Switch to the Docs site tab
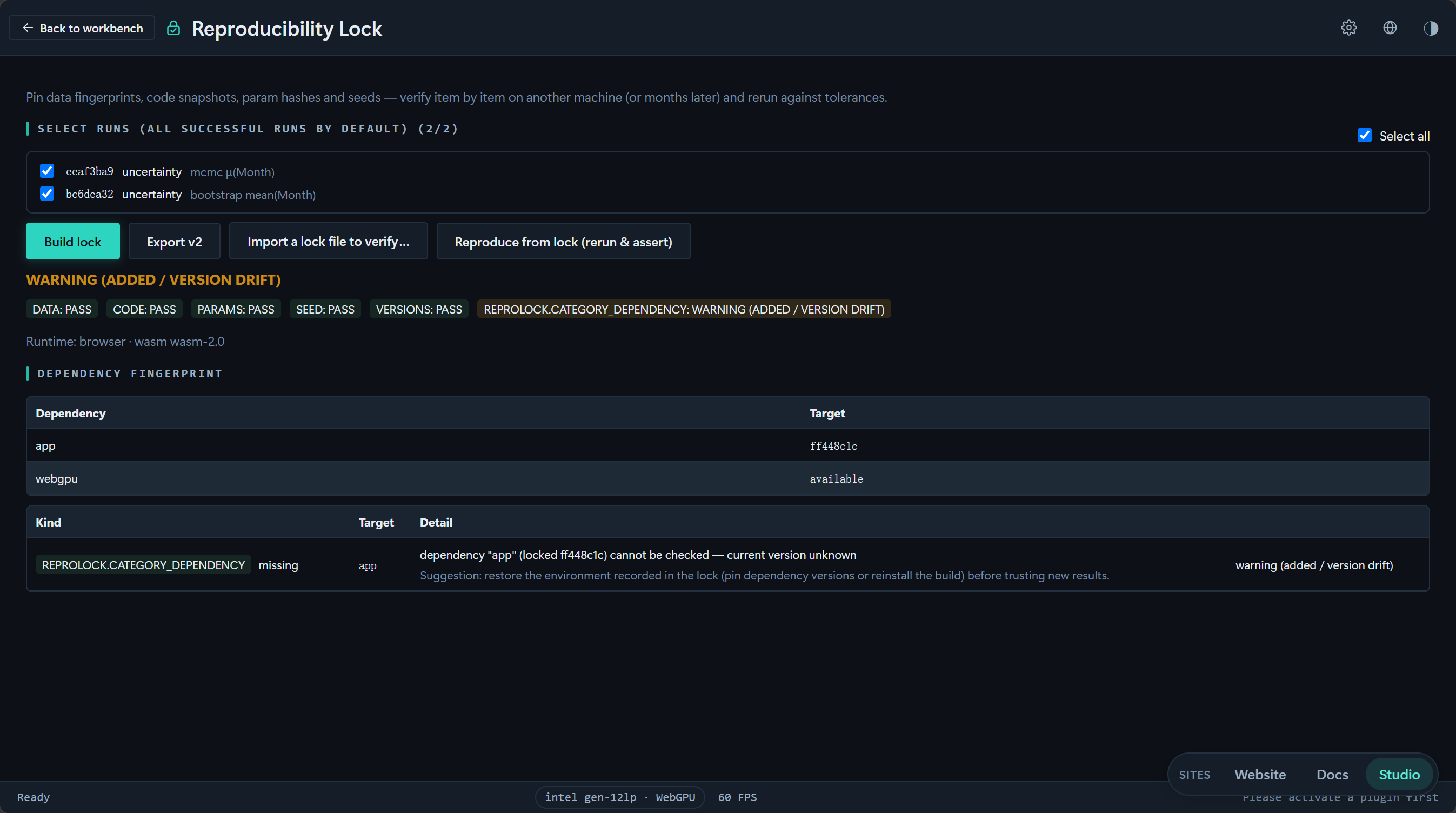This screenshot has height=813, width=1456. [1332, 775]
